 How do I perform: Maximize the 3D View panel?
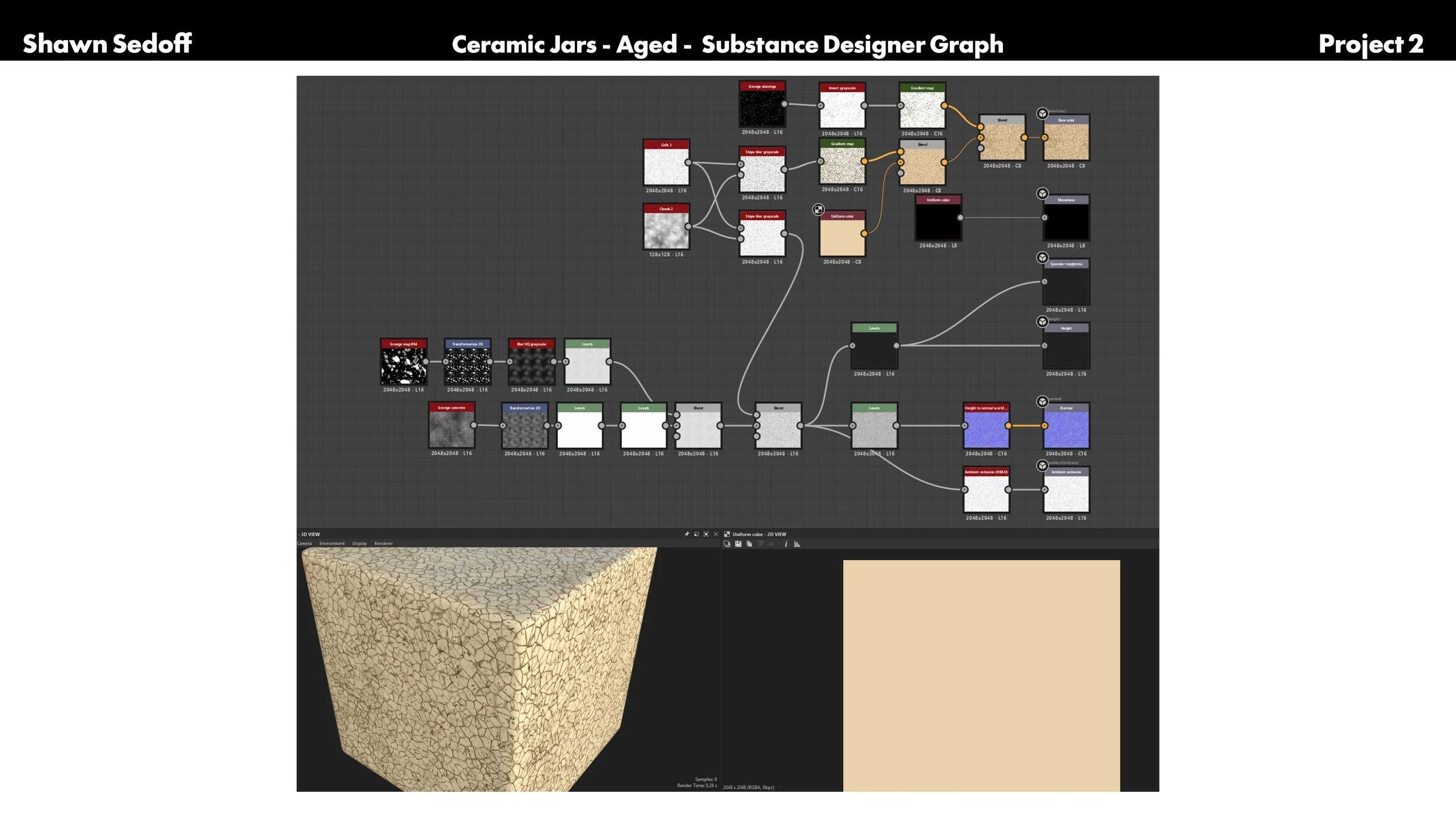706,534
